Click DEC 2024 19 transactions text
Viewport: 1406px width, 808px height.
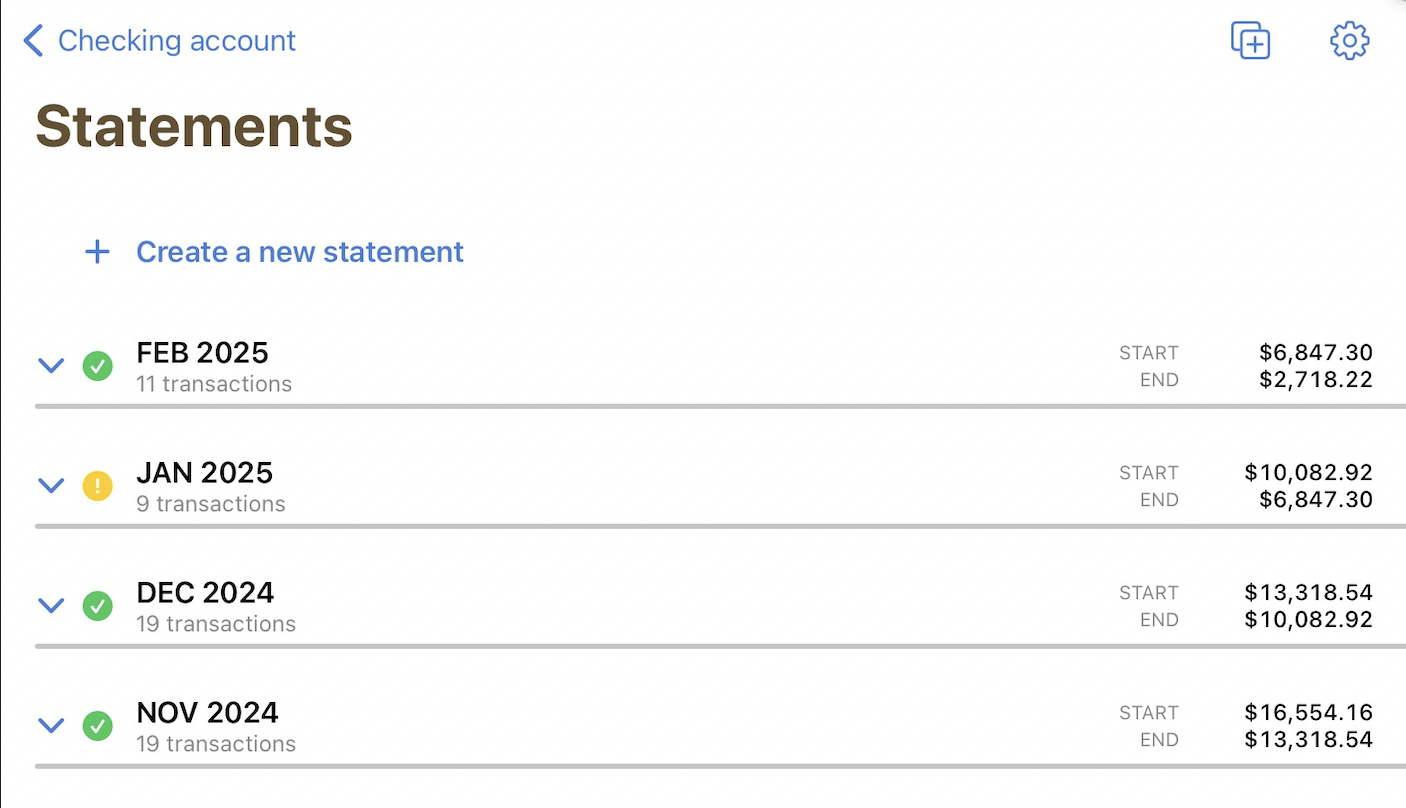(216, 624)
